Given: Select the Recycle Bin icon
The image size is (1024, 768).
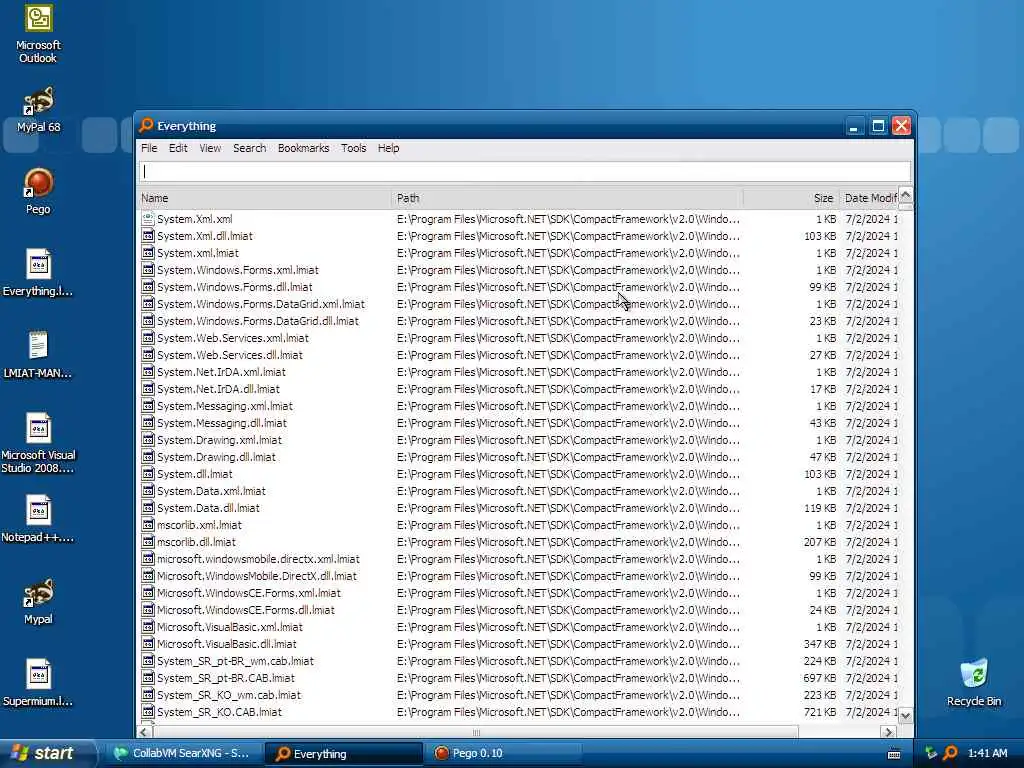Looking at the screenshot, I should (974, 684).
